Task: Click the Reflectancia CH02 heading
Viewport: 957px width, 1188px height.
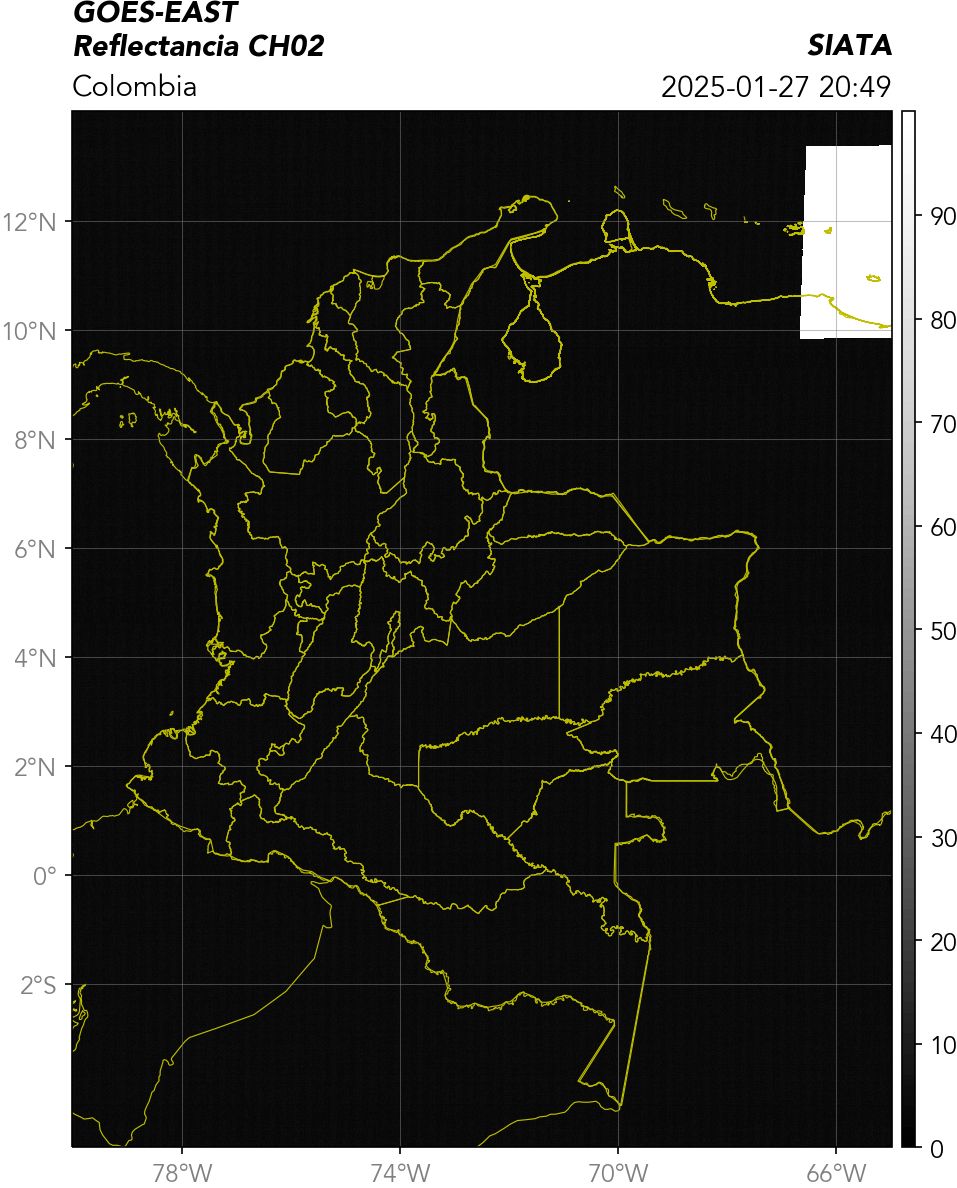Action: coord(199,46)
